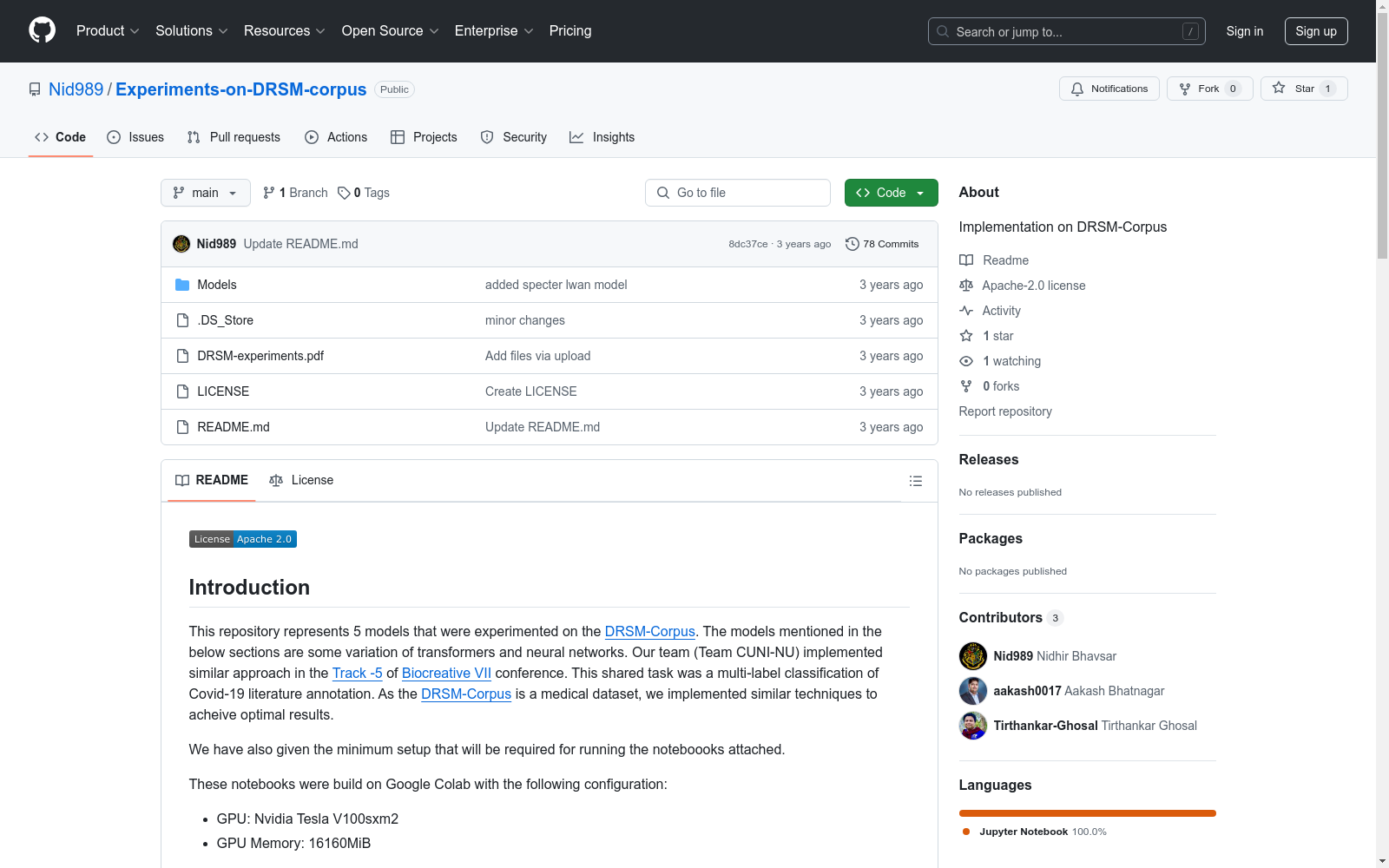Open the 'Add files via upload' commit message

click(537, 356)
